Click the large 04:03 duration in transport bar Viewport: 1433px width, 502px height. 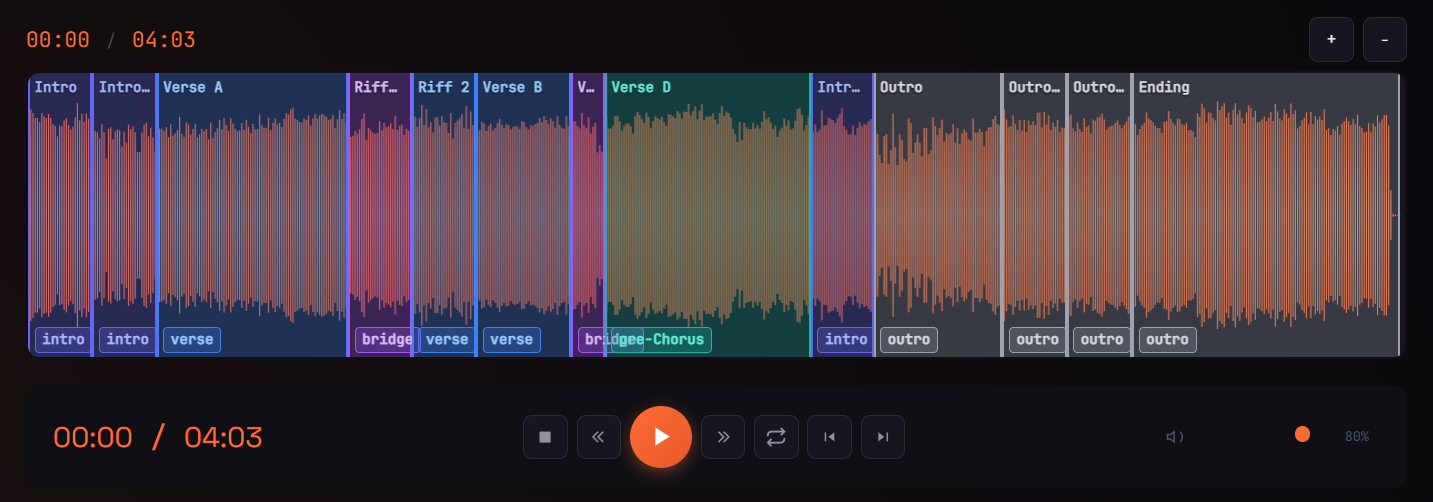(223, 437)
